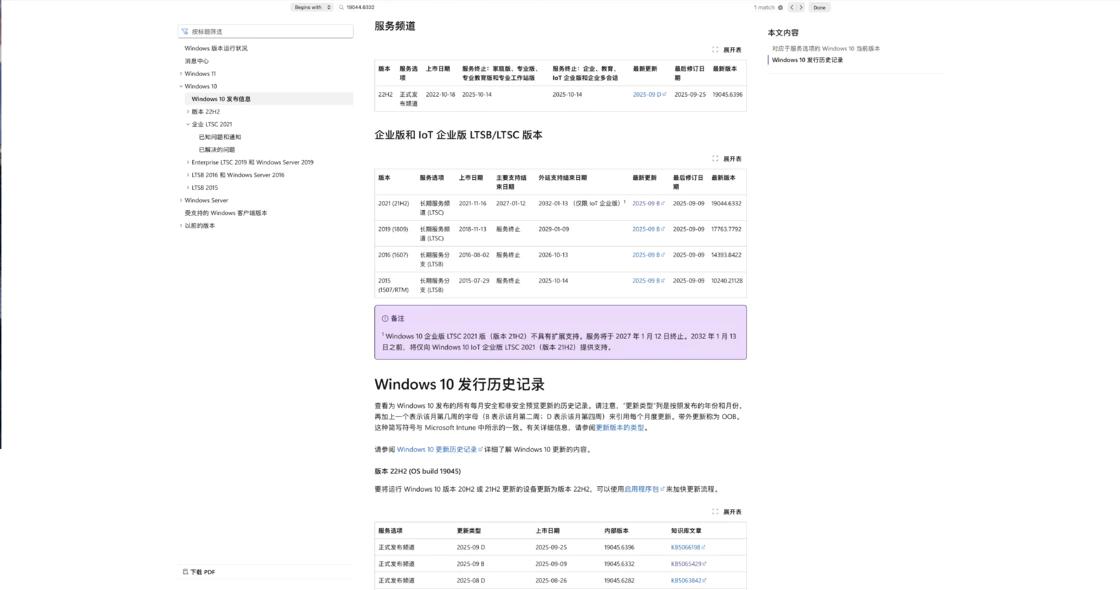Click the expand icon above the LTSB/LTSC table

point(715,158)
